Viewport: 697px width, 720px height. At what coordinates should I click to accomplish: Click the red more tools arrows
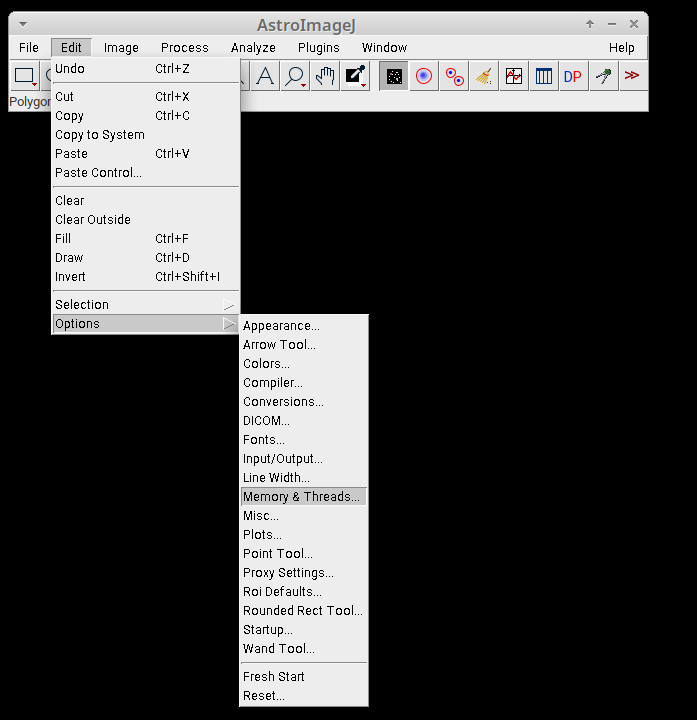[633, 75]
